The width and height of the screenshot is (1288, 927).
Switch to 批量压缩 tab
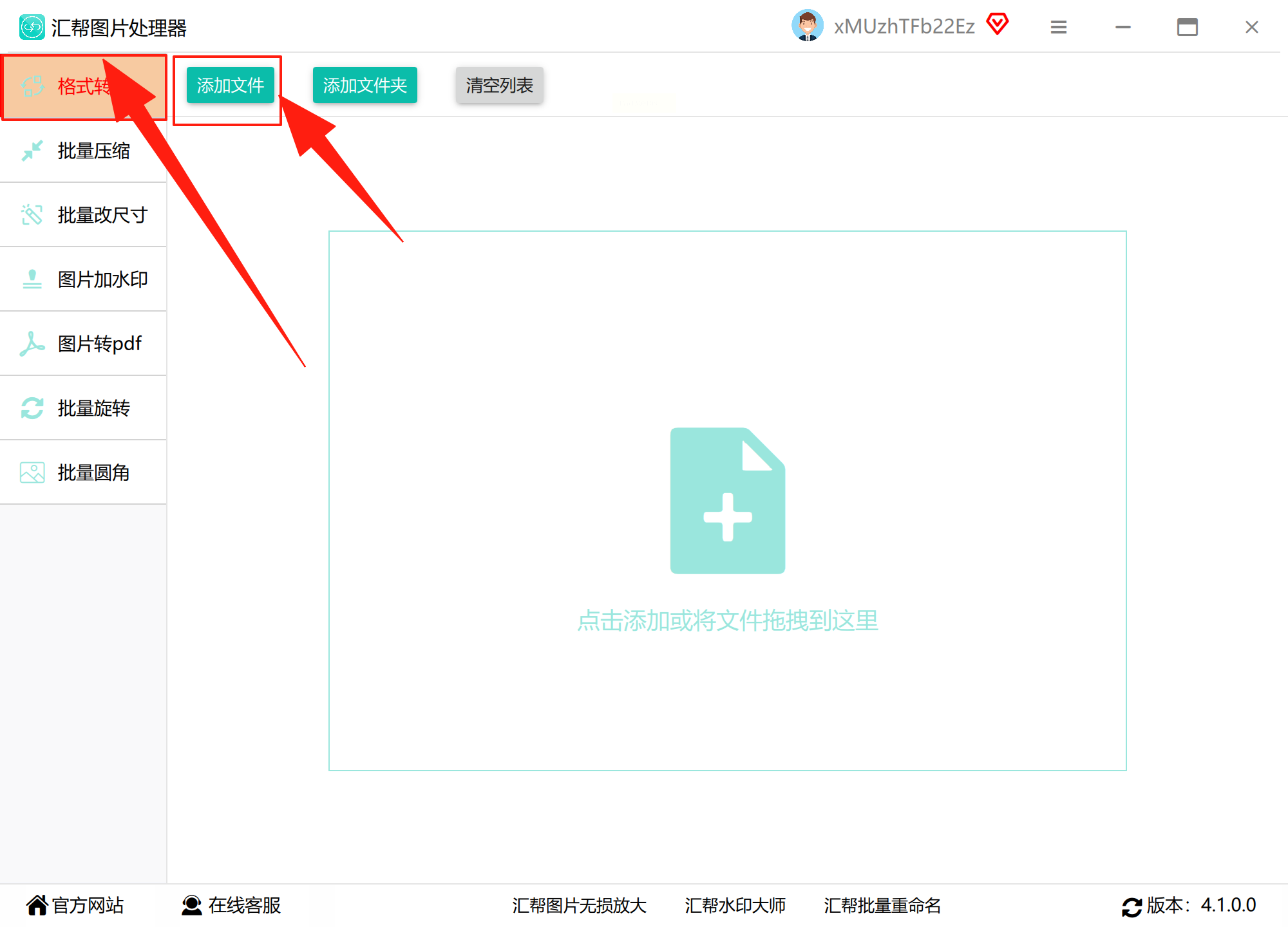tap(93, 151)
